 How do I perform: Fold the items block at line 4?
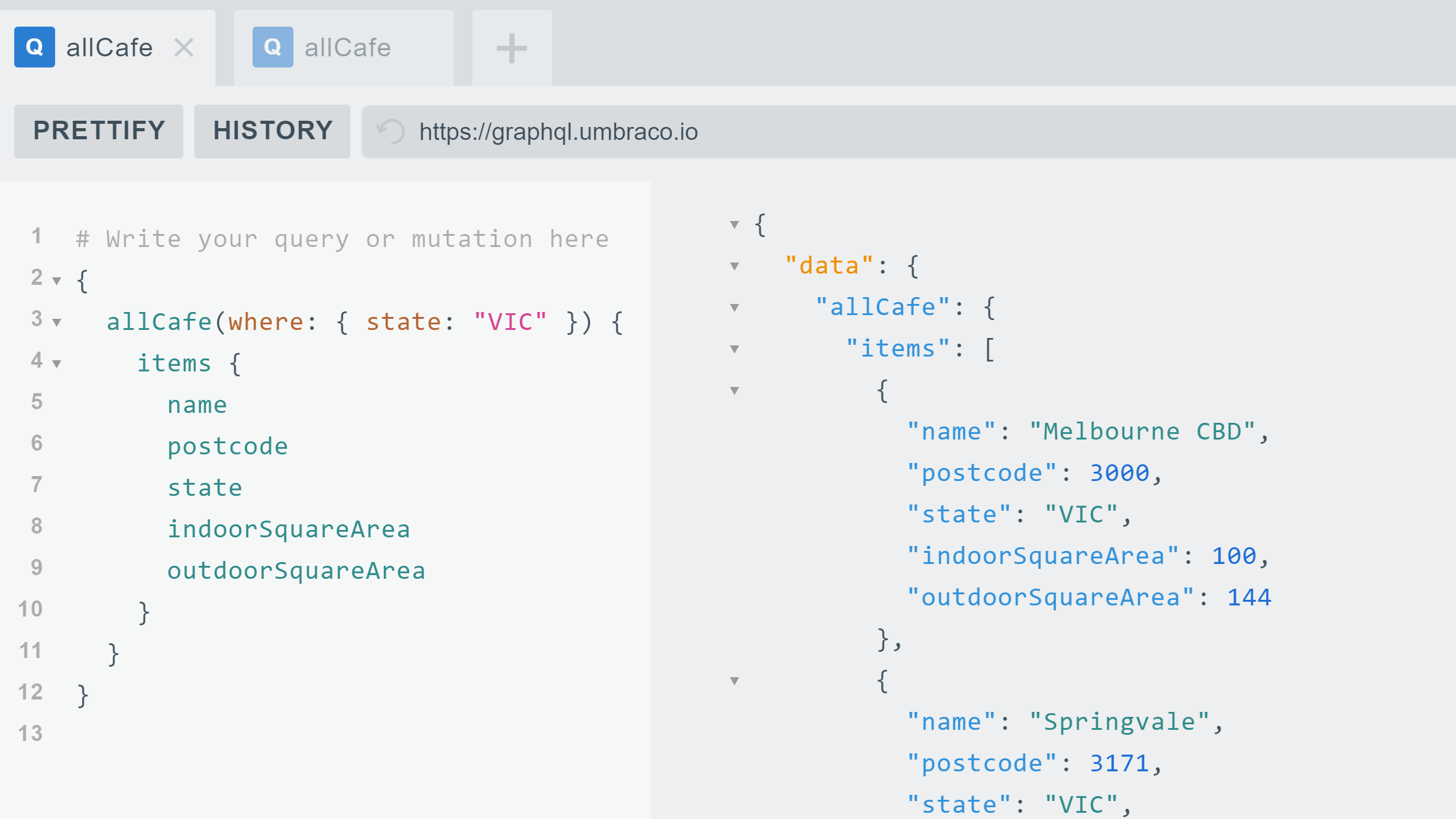[57, 363]
